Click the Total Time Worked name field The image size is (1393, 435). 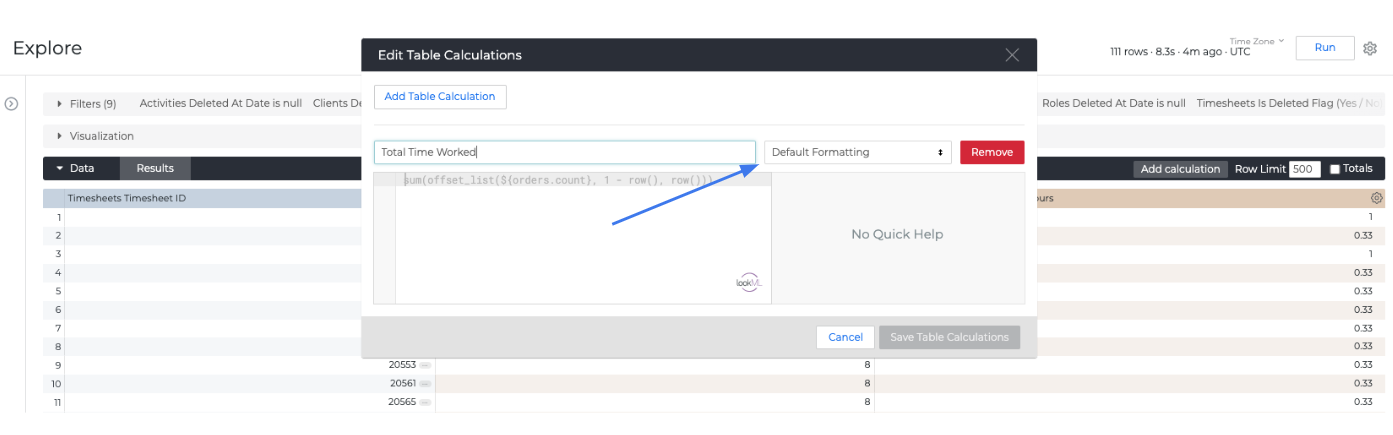point(565,152)
